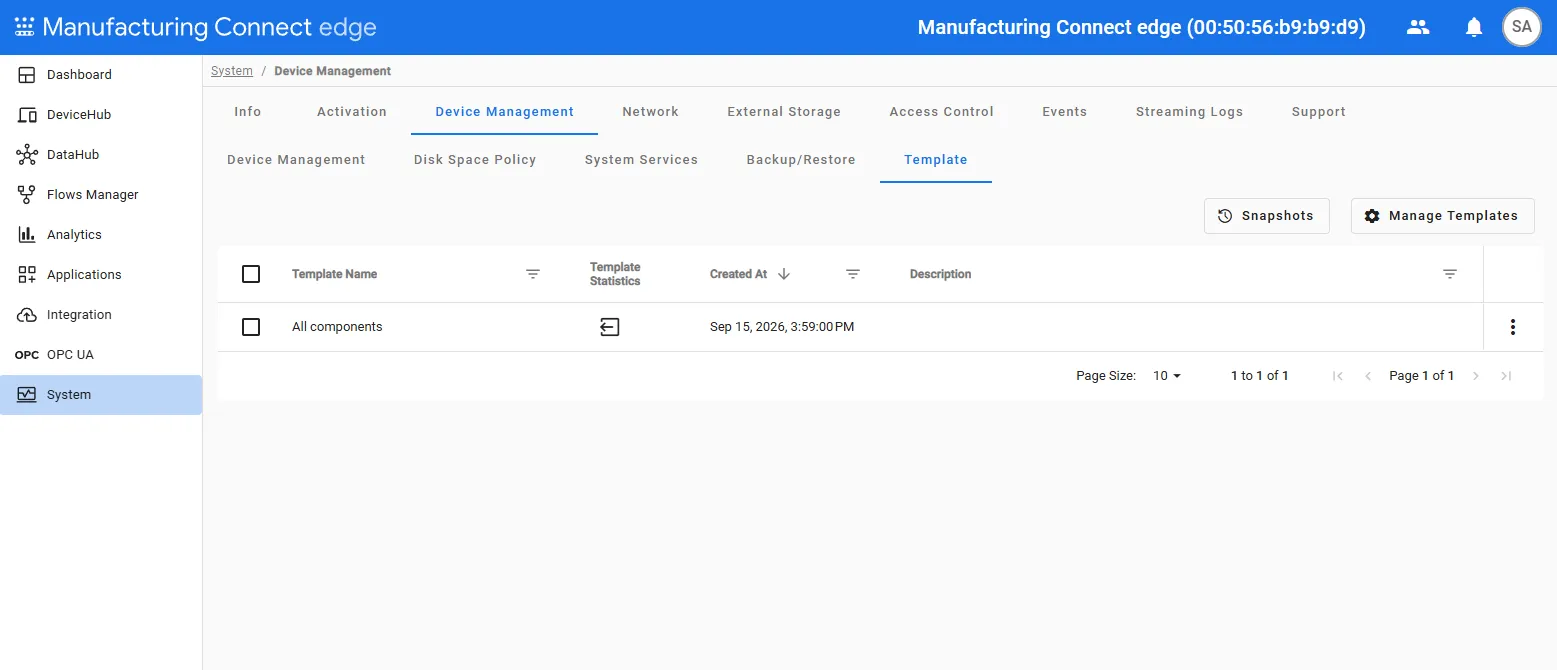Open the Created At column filter icon
This screenshot has width=1557, height=670.
(x=853, y=274)
